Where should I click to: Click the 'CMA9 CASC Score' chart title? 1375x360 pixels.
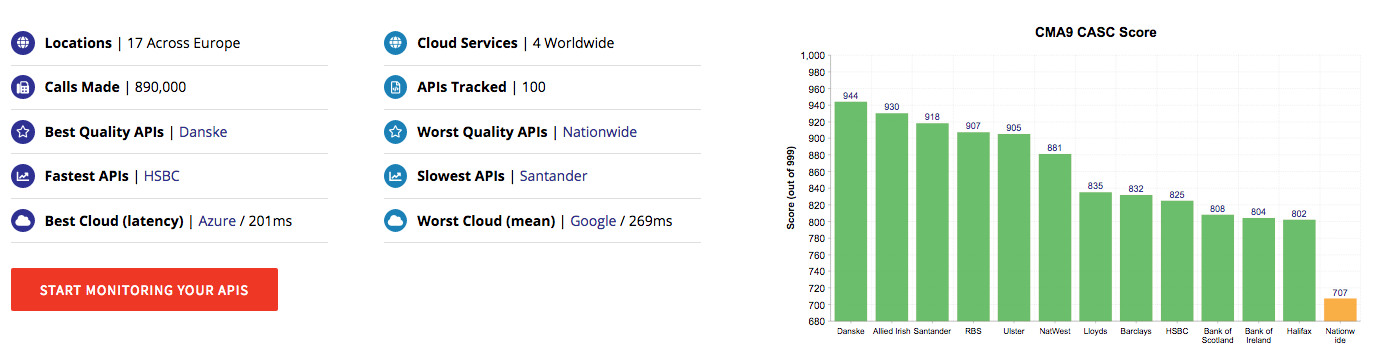pos(1096,33)
